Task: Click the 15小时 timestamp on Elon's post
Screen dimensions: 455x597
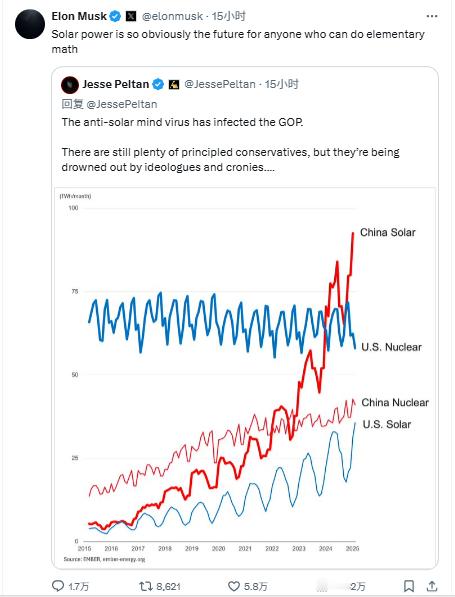Action: click(229, 16)
